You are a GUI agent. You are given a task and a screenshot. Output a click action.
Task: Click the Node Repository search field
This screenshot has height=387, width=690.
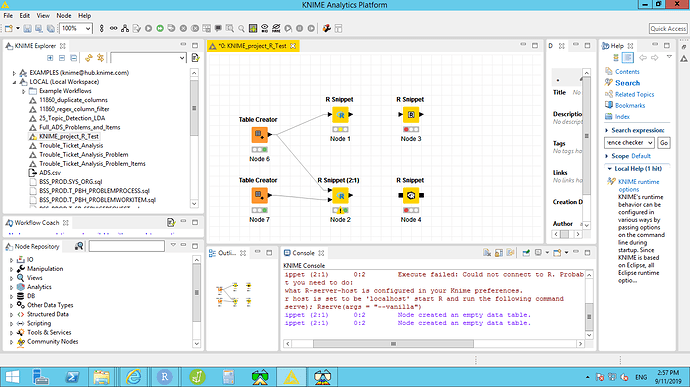coord(127,246)
